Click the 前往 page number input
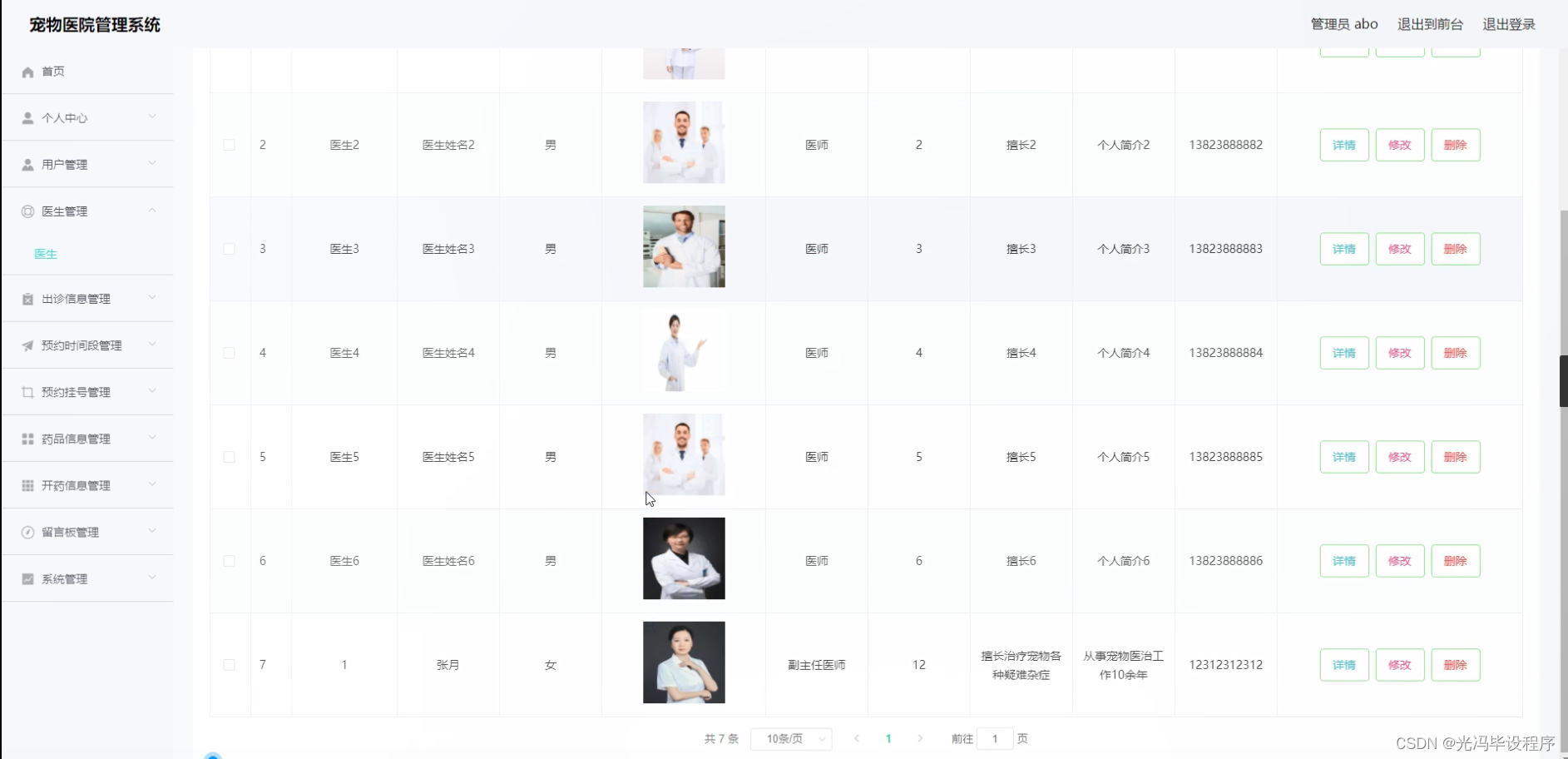Image resolution: width=1568 pixels, height=759 pixels. click(995, 739)
